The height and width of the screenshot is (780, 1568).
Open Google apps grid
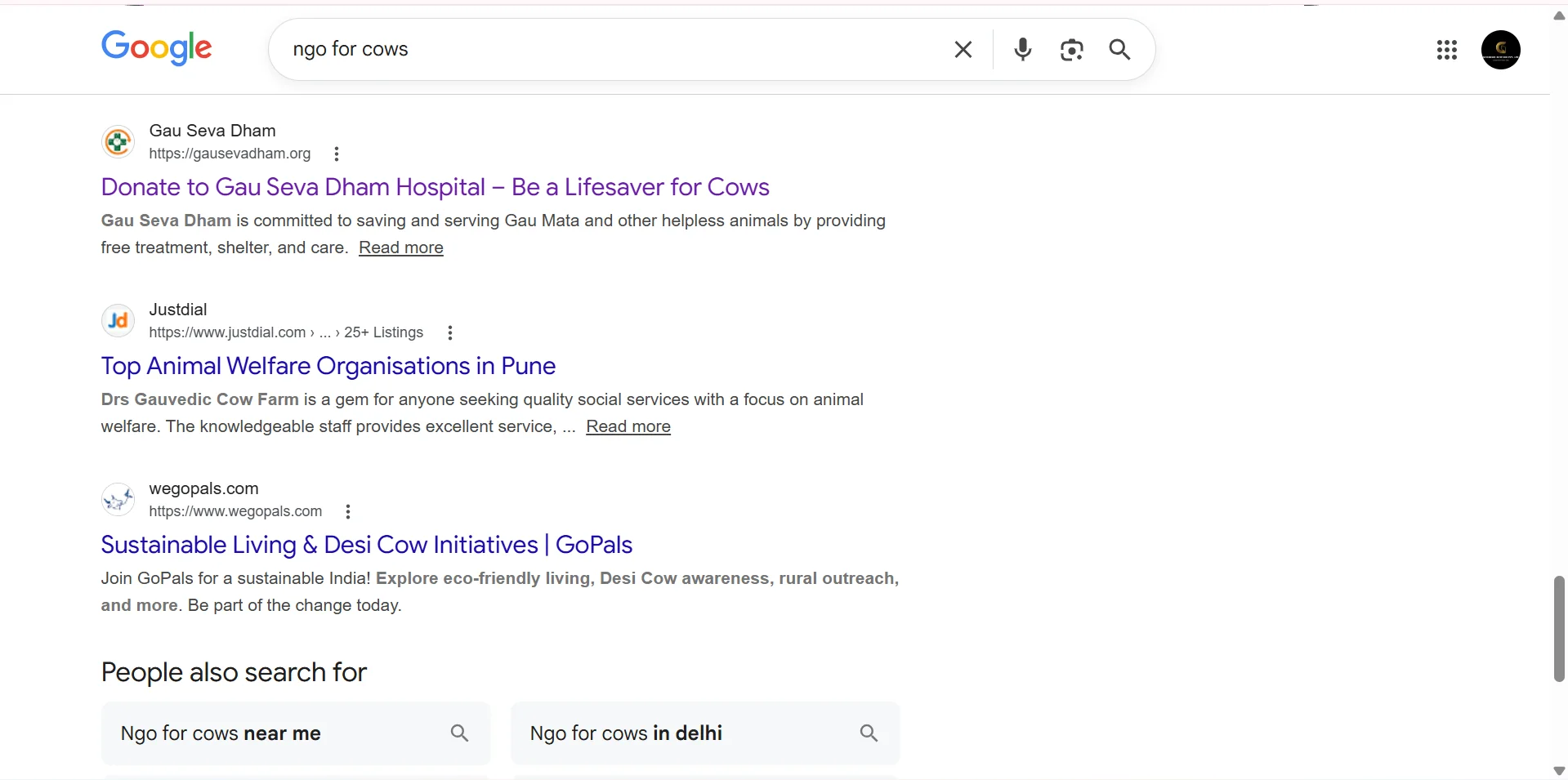tap(1446, 50)
